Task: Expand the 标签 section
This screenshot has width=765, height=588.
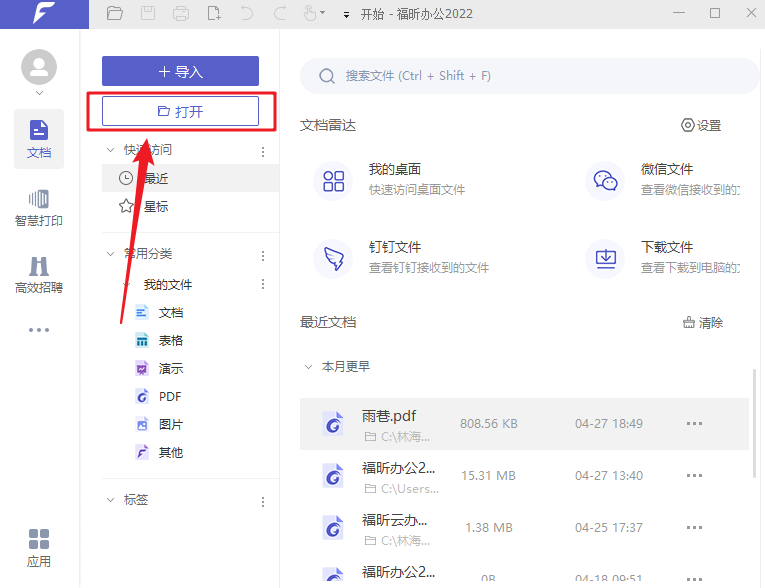Action: point(110,500)
